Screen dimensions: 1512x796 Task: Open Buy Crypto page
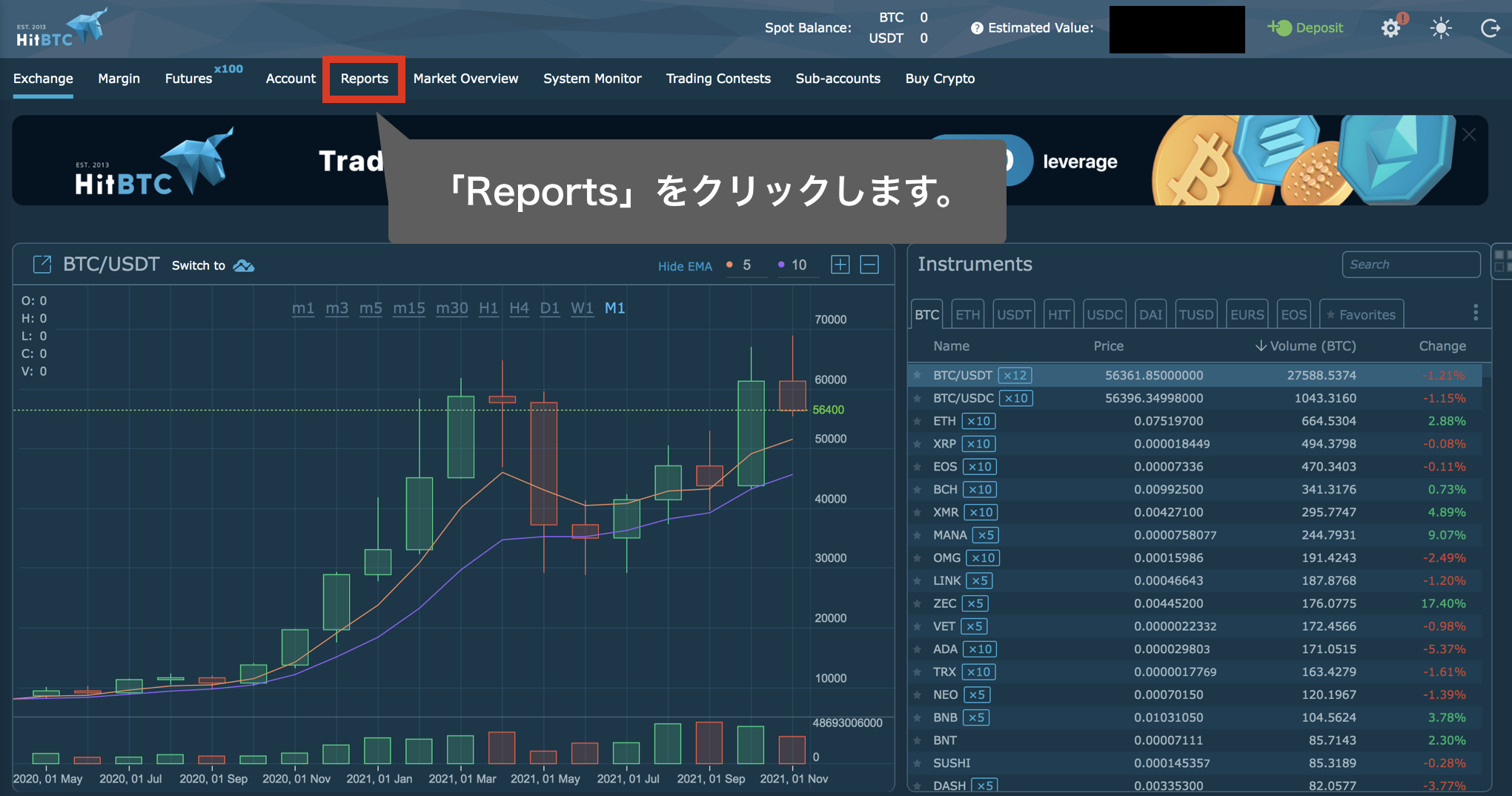[940, 79]
